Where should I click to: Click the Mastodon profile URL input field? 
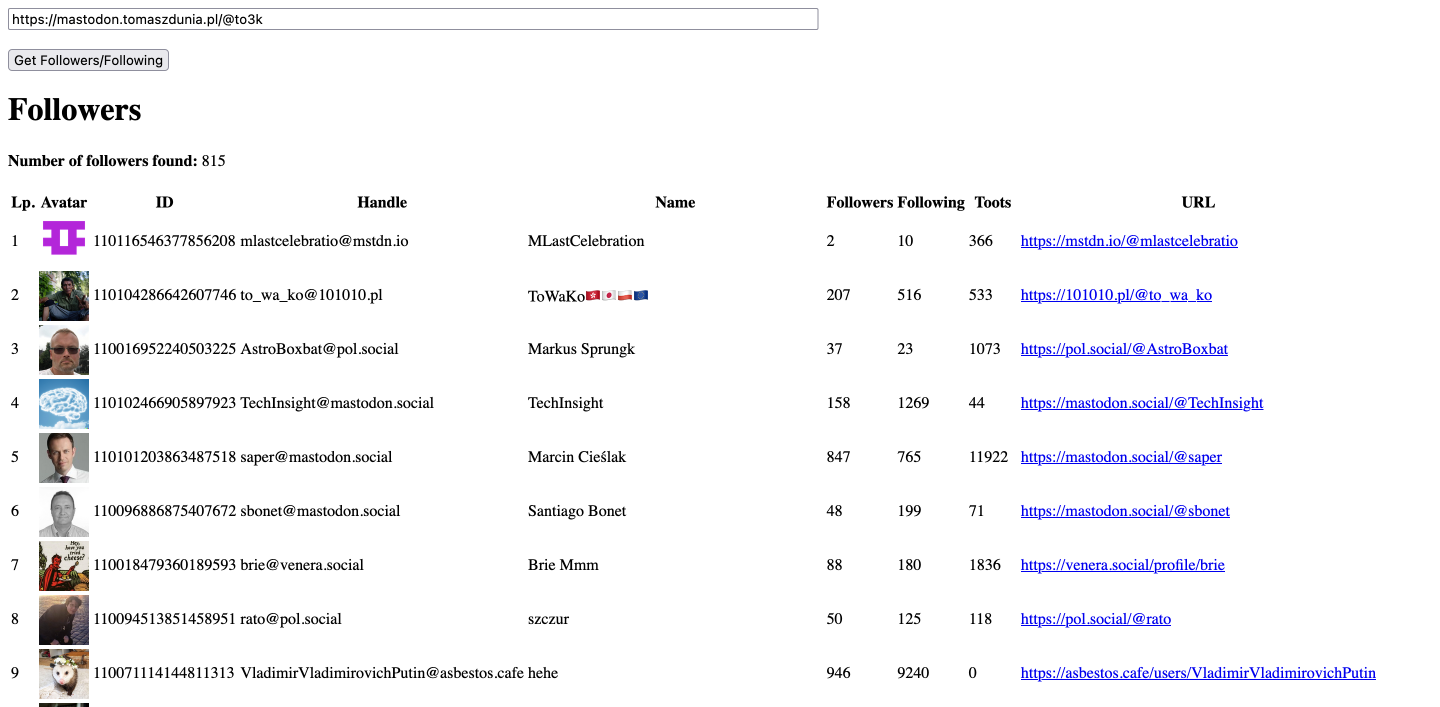click(x=412, y=19)
